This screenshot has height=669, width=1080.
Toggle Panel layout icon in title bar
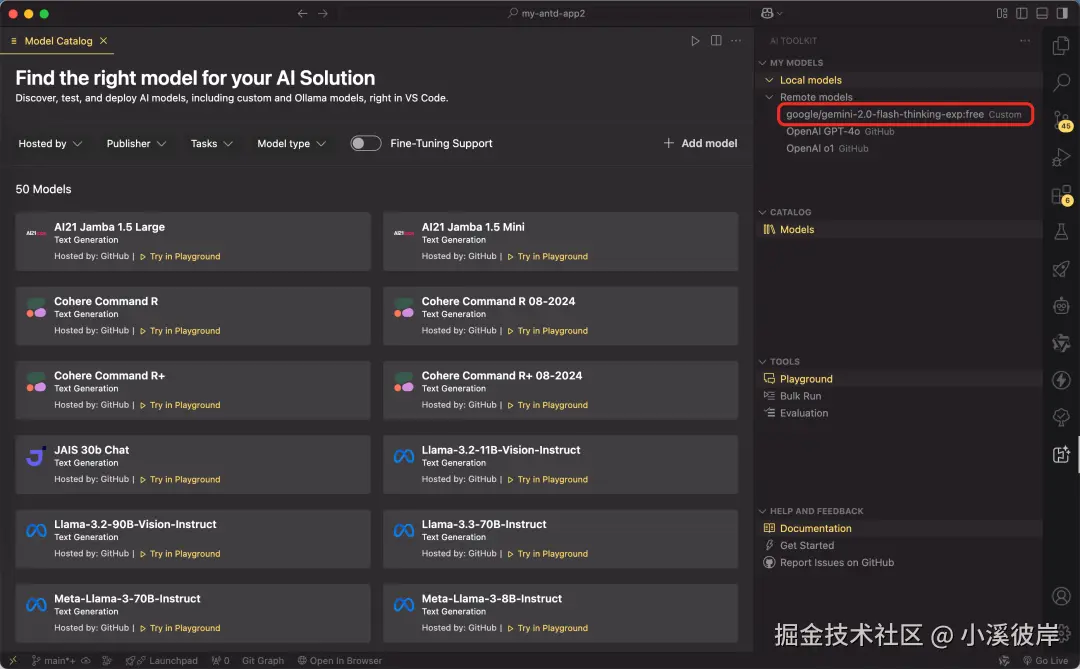click(x=1042, y=13)
